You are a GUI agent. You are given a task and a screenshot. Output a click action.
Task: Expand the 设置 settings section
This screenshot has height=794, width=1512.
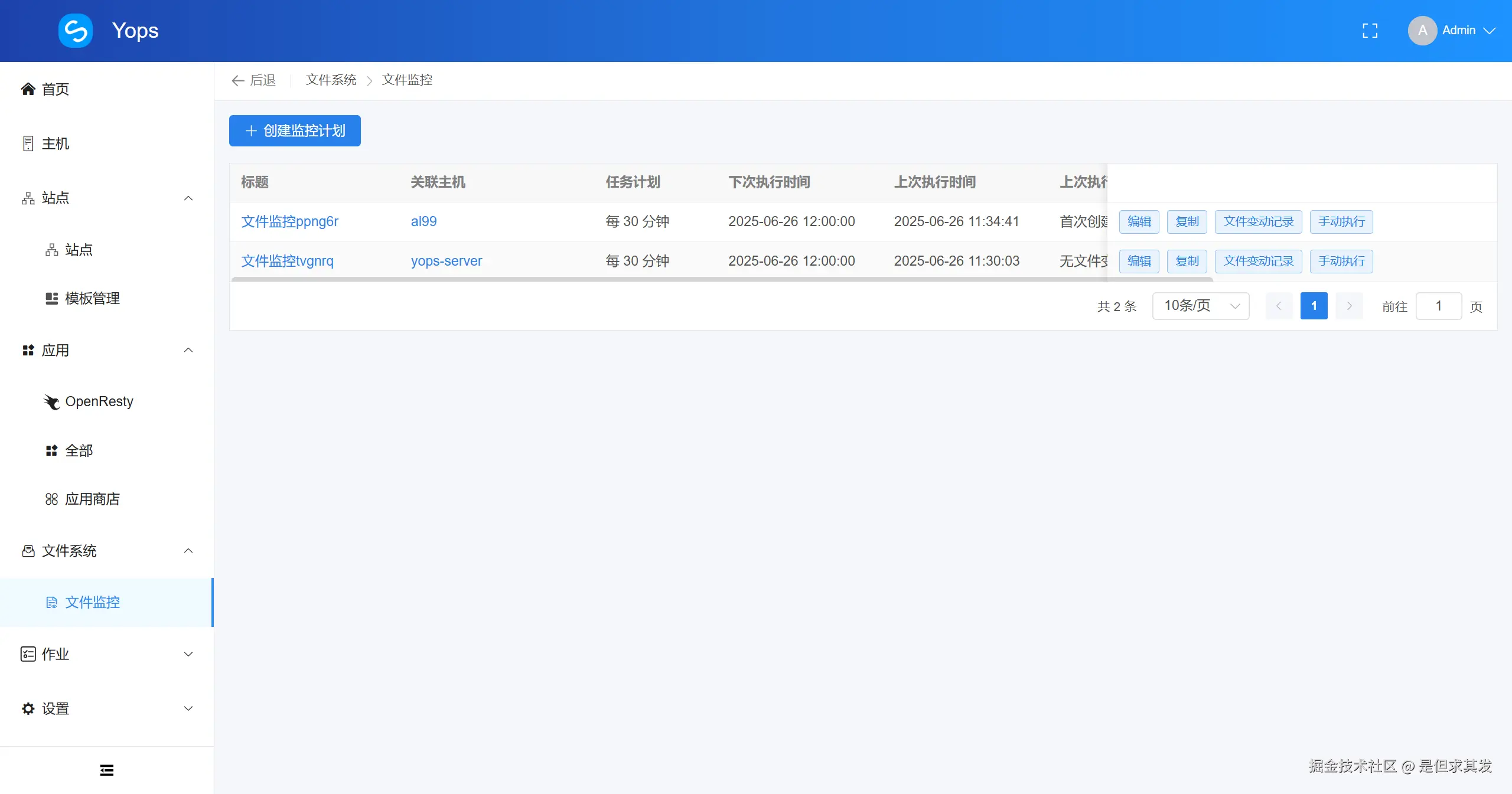coord(188,708)
